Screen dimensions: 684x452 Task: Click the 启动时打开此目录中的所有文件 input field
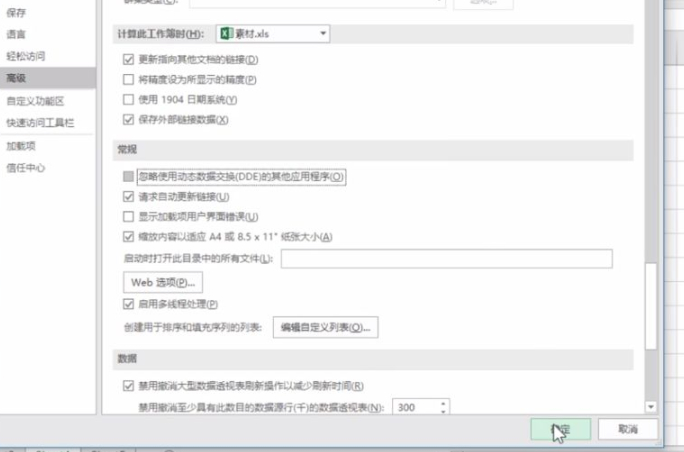[447, 259]
